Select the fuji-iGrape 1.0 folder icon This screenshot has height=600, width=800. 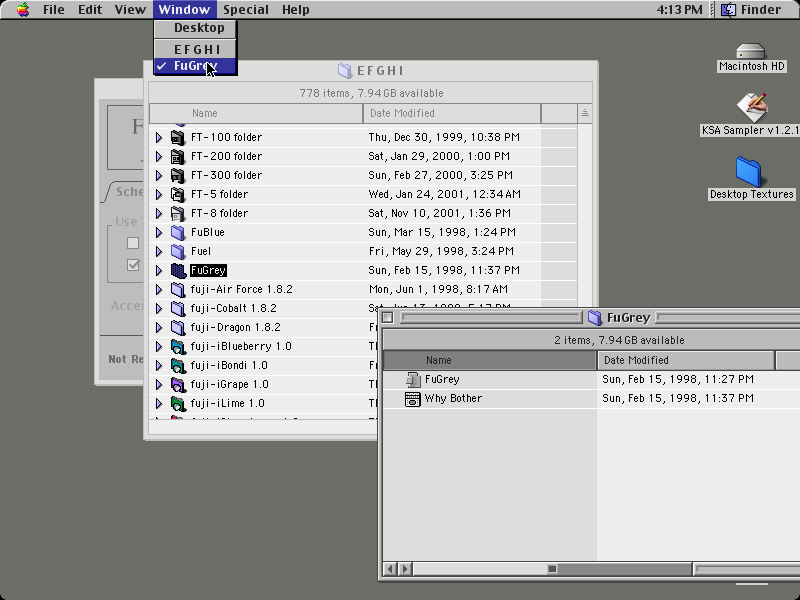point(178,384)
